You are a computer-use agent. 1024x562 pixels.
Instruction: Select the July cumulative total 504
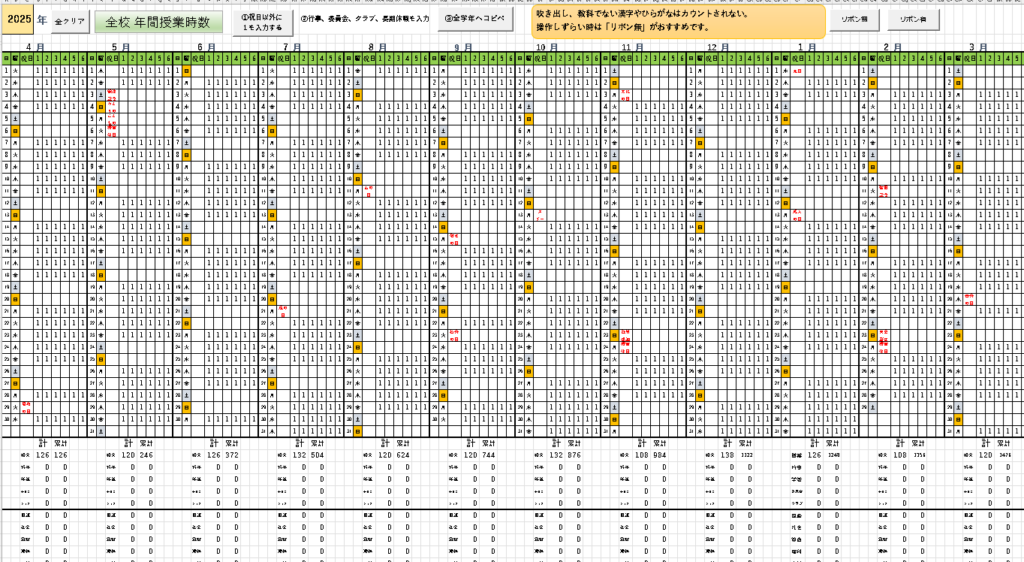(x=317, y=455)
